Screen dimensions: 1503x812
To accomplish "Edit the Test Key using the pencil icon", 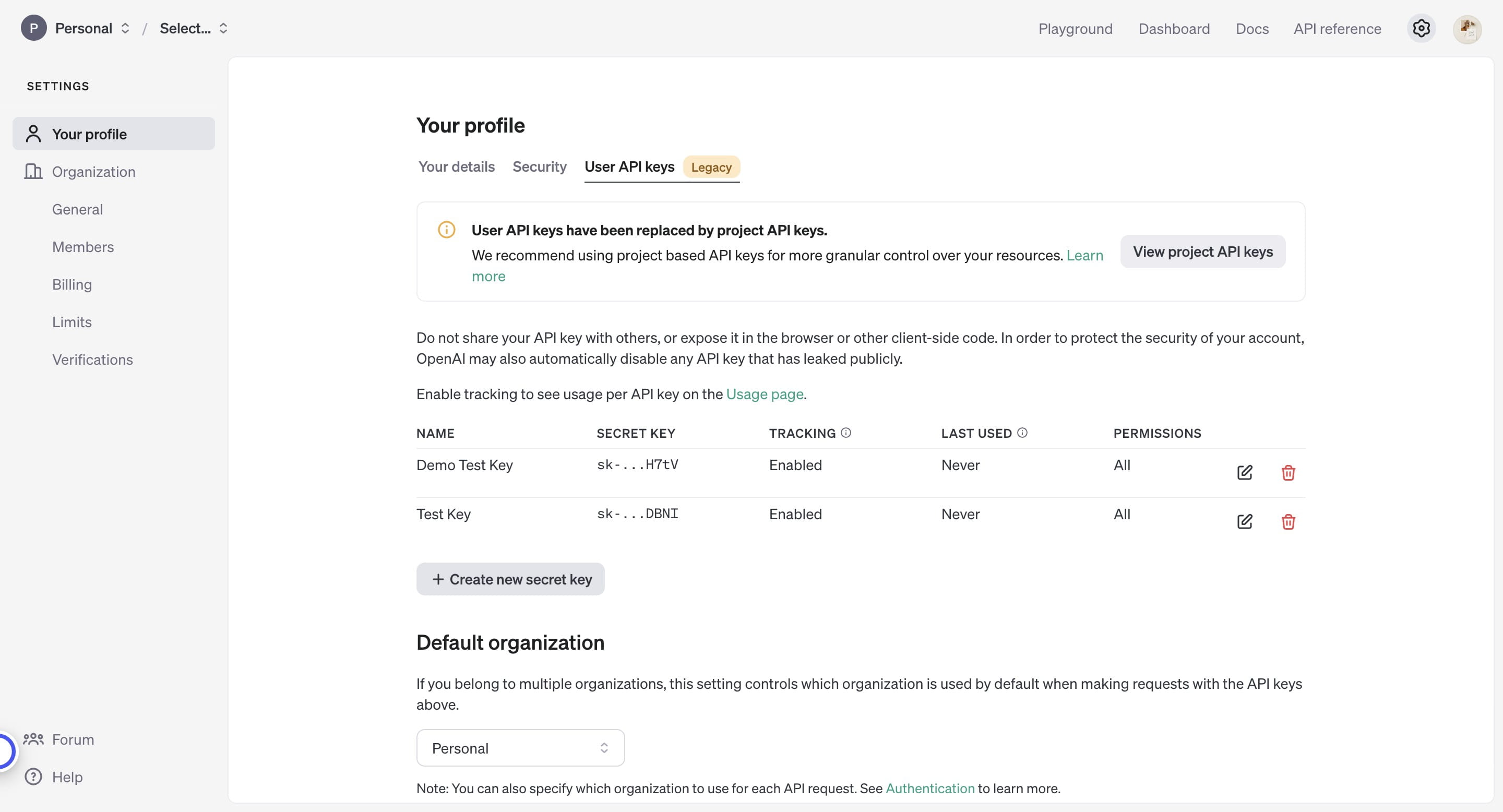I will [1244, 521].
